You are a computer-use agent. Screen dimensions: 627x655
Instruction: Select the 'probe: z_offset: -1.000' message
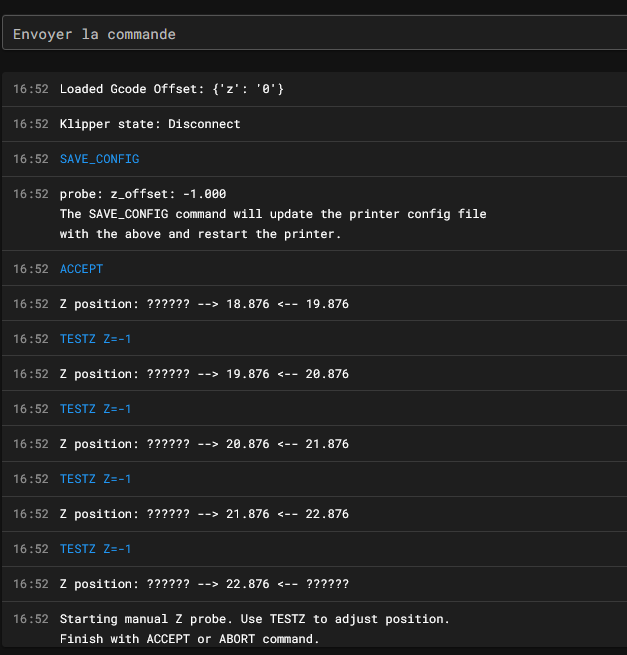143,194
